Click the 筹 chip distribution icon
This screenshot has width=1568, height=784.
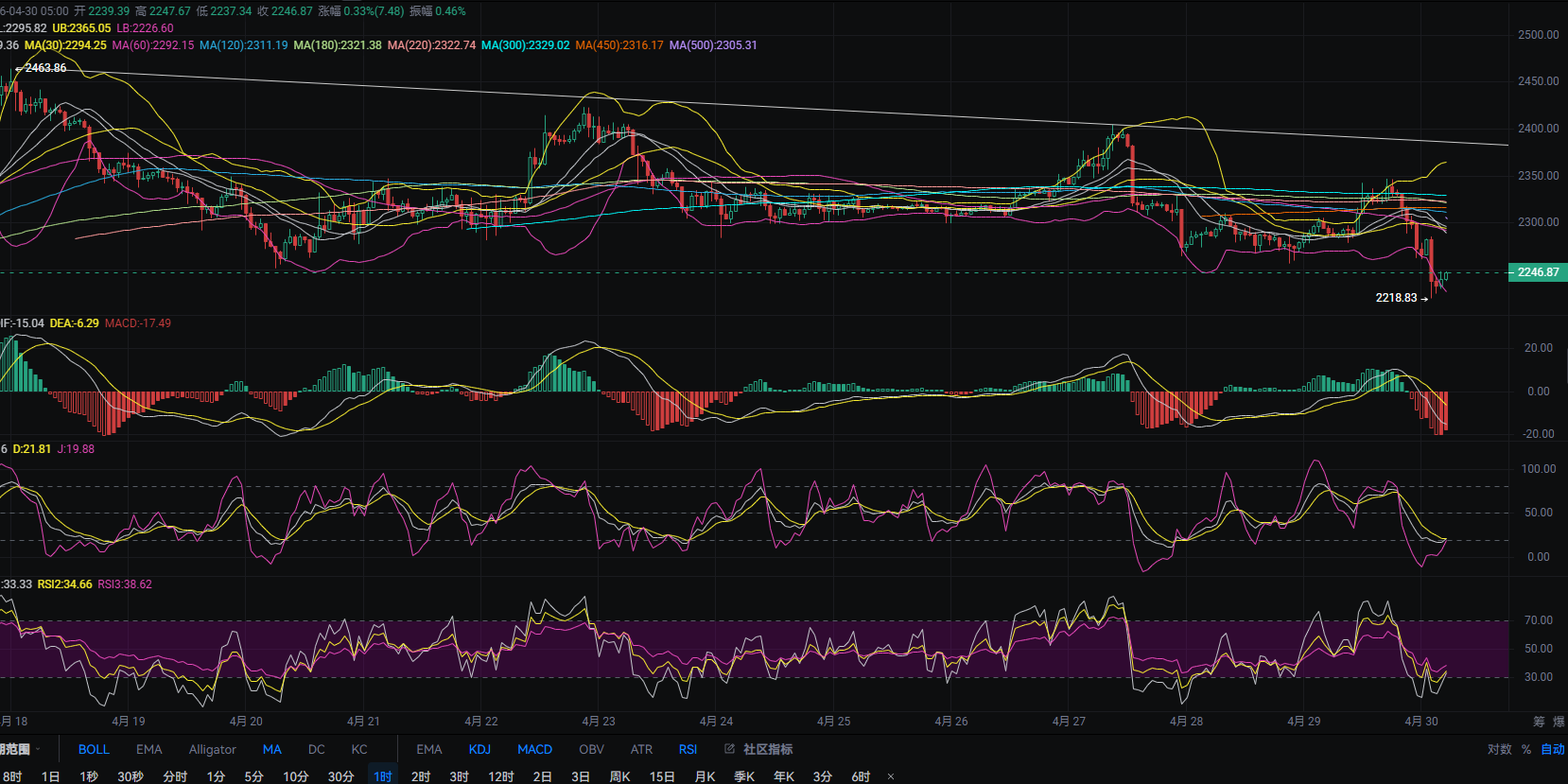1539,722
